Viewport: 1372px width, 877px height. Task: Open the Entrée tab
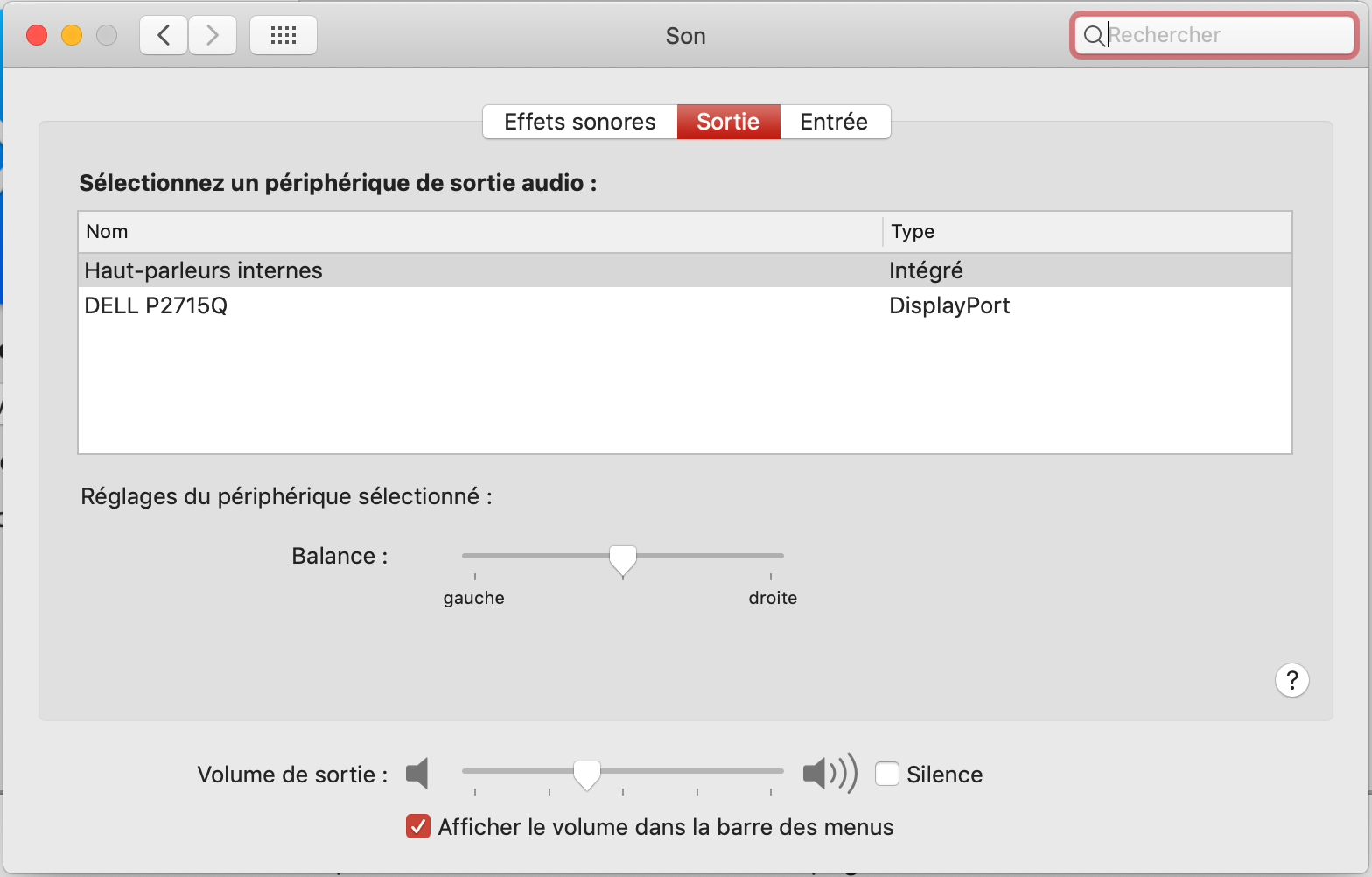tap(833, 122)
